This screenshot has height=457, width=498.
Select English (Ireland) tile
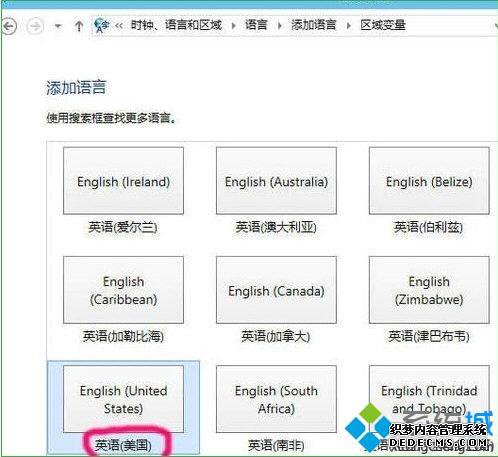[x=123, y=180]
